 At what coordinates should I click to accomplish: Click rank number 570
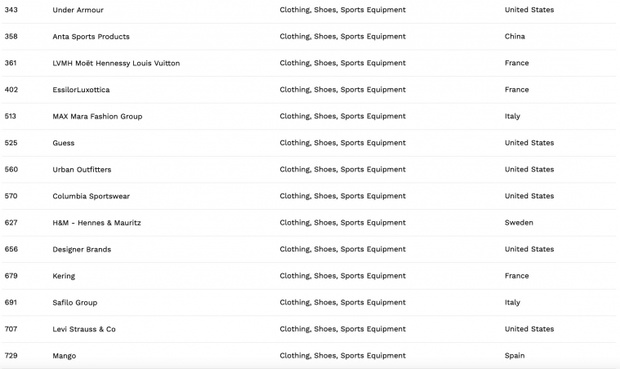[x=11, y=196]
